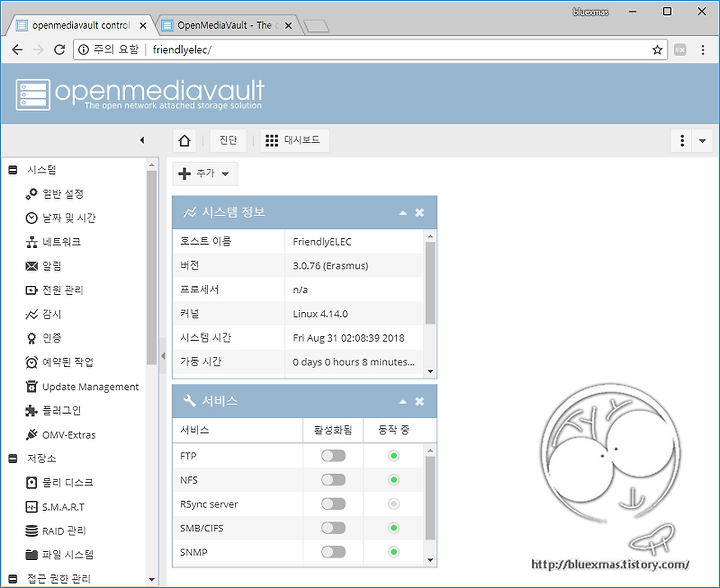The width and height of the screenshot is (720, 588).
Task: Select the S.M.A.R.T icon
Action: pyautogui.click(x=31, y=507)
